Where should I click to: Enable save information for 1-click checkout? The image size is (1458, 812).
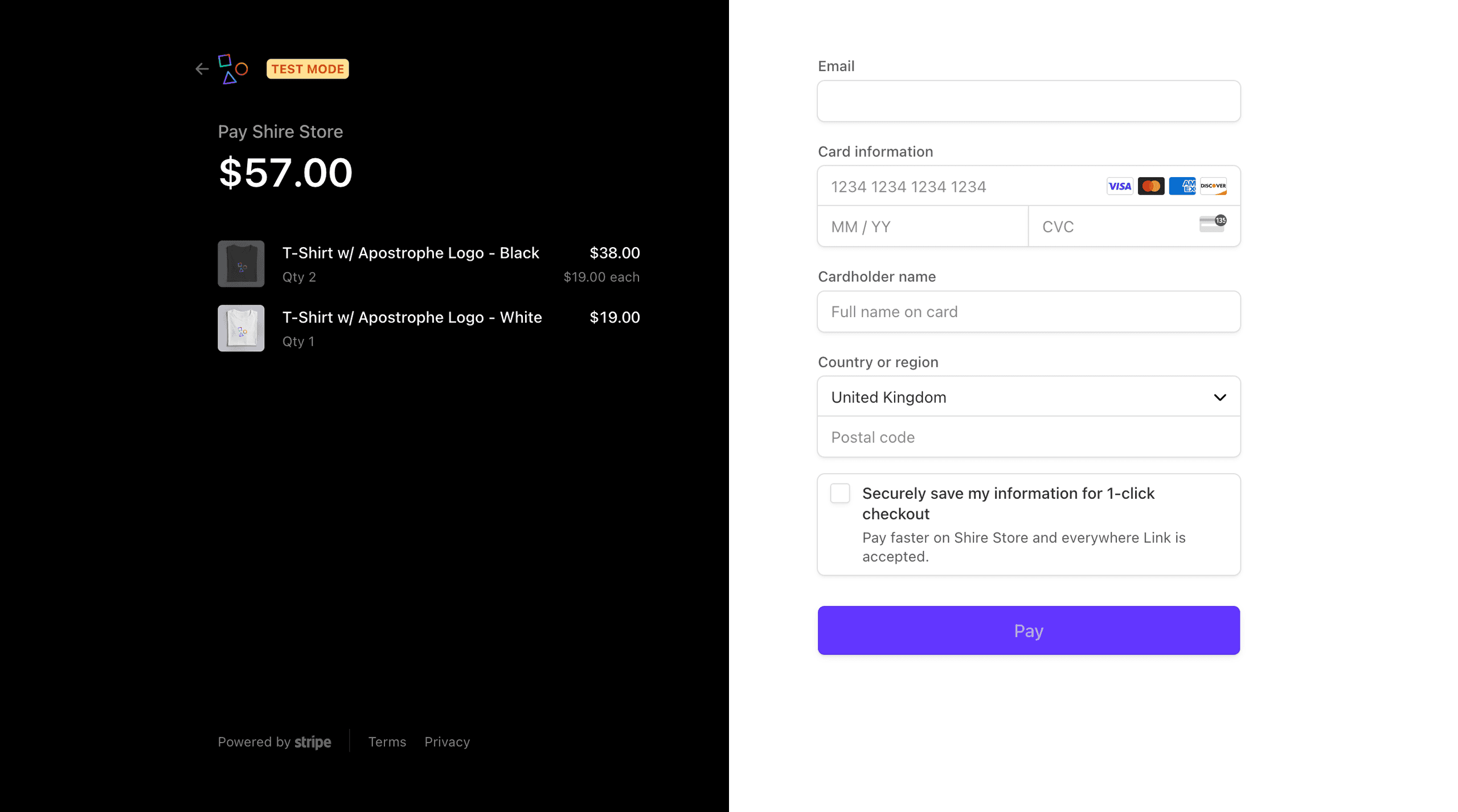840,493
